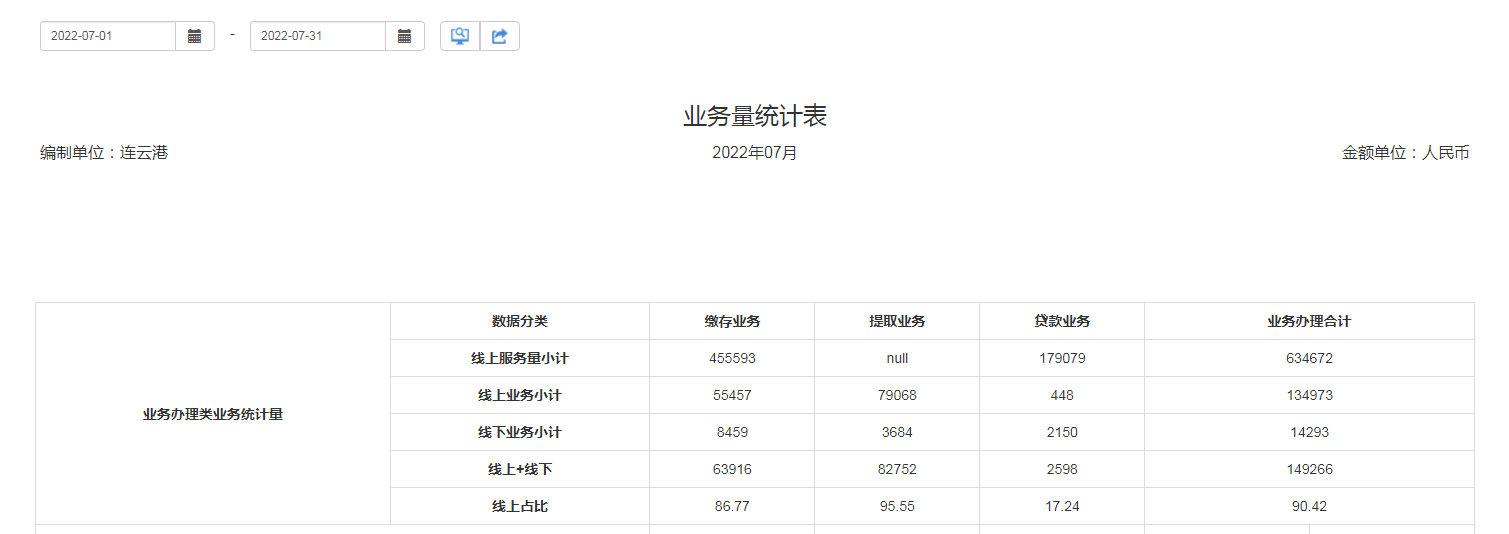Click the percentage cell 17.24
1509x534 pixels.
(1062, 506)
